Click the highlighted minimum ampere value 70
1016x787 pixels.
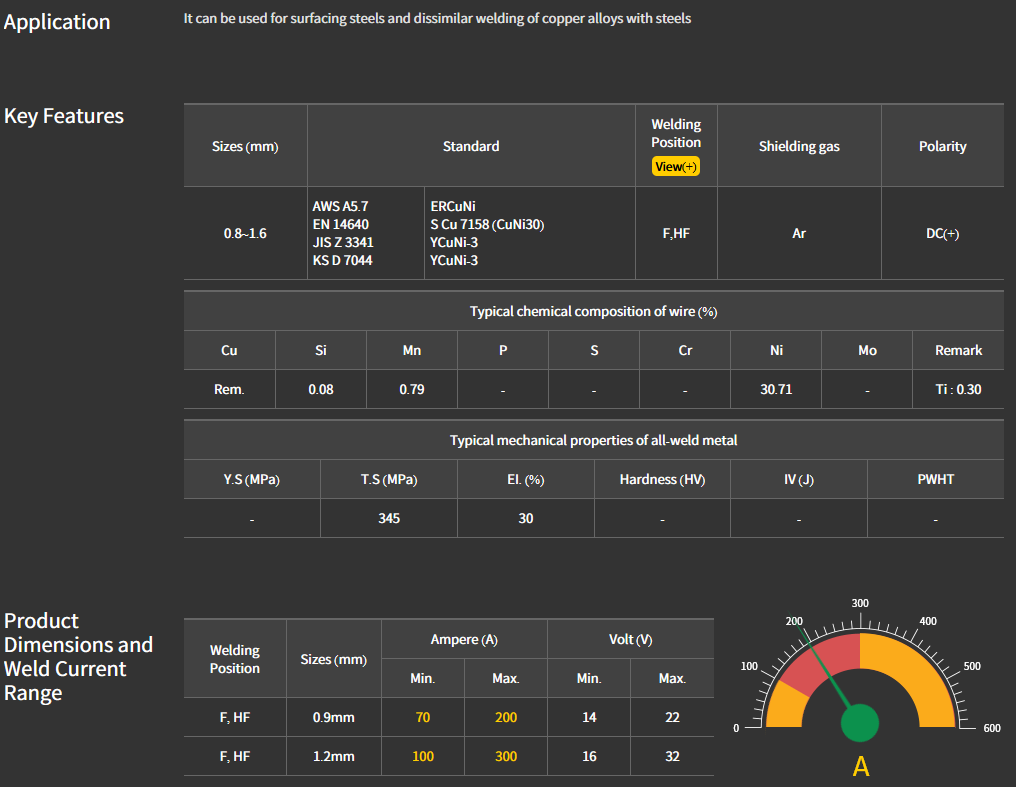click(423, 717)
